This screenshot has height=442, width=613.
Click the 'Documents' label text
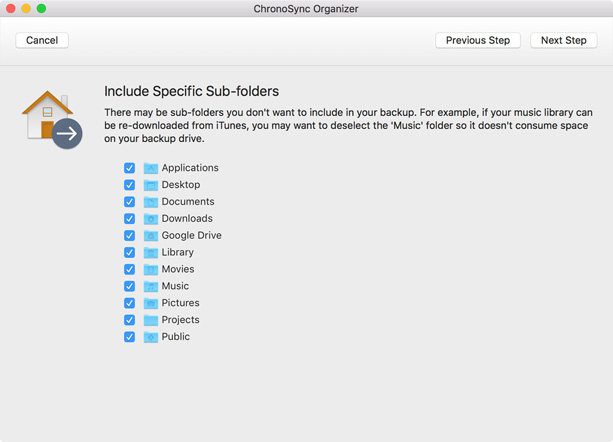[188, 202]
